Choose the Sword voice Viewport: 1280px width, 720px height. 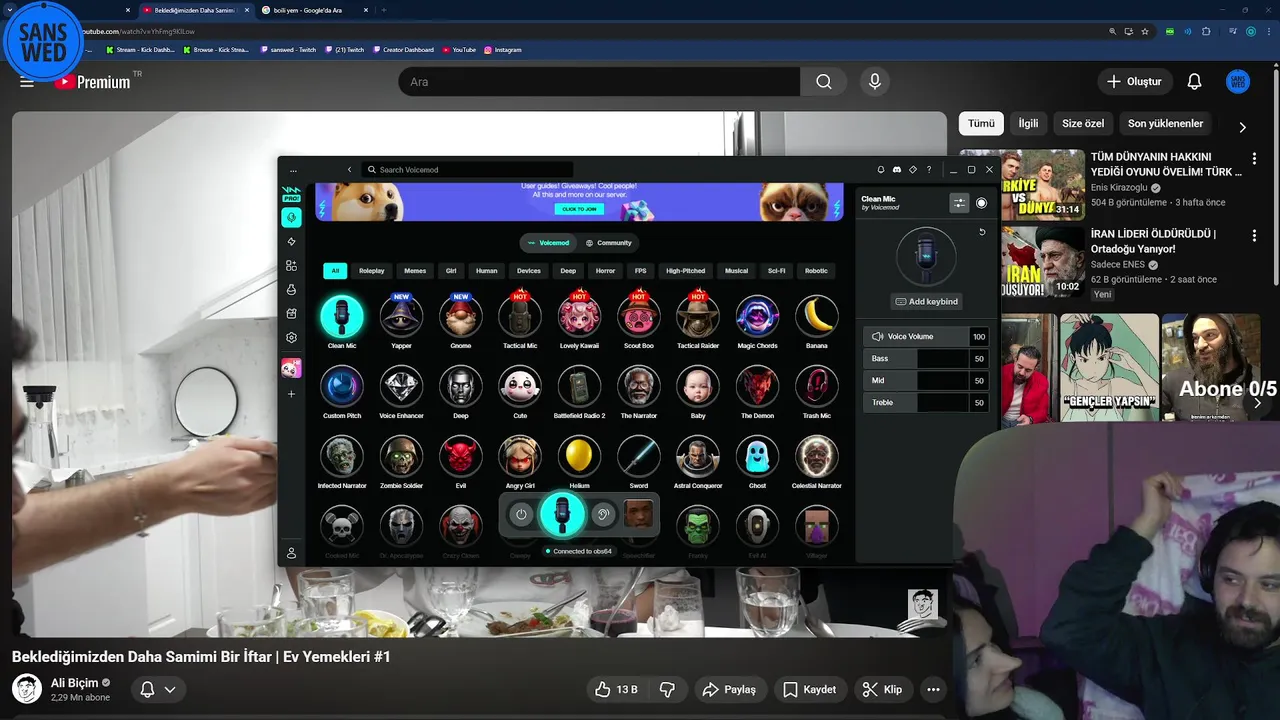(x=639, y=457)
